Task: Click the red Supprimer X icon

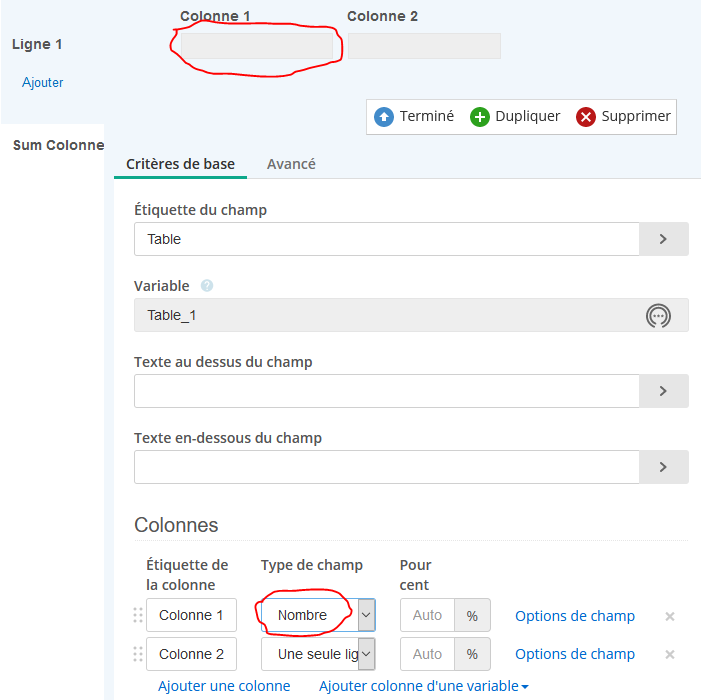Action: click(586, 117)
